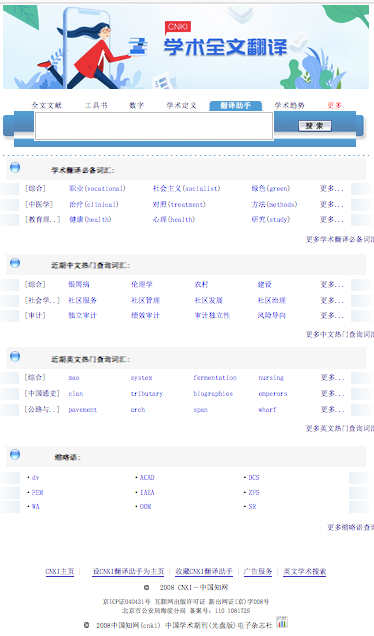Open the 社会主义(socialist) vocabulary link
This screenshot has height=636, width=374.
187,189
